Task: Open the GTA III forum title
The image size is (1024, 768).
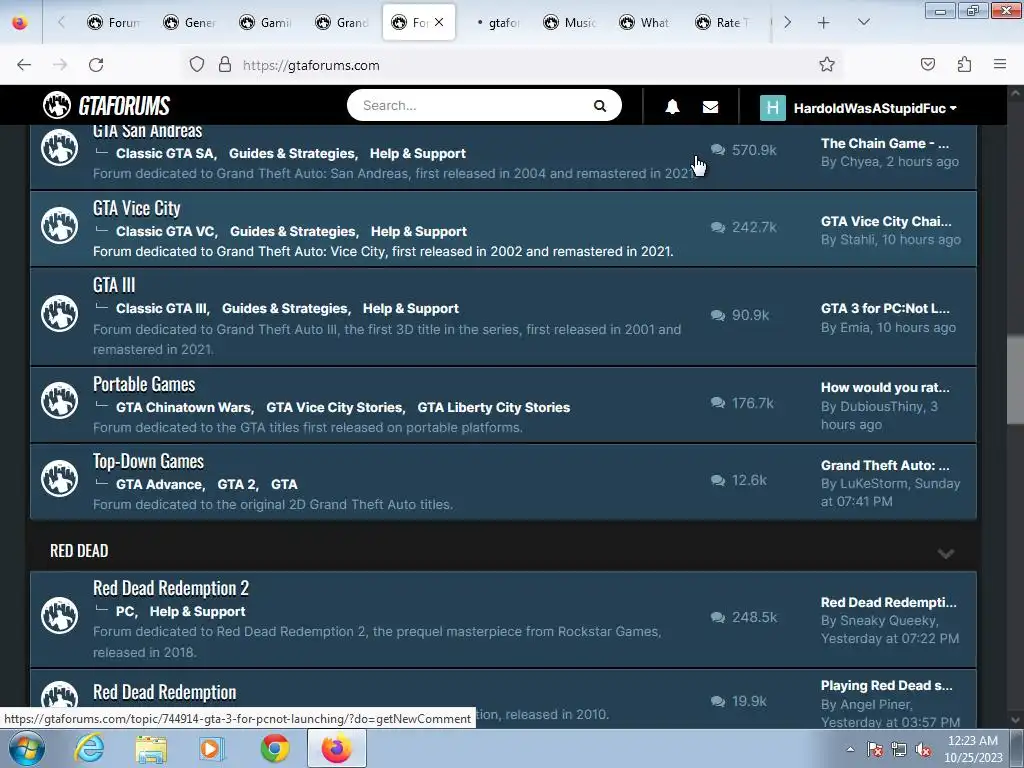Action: coord(114,285)
